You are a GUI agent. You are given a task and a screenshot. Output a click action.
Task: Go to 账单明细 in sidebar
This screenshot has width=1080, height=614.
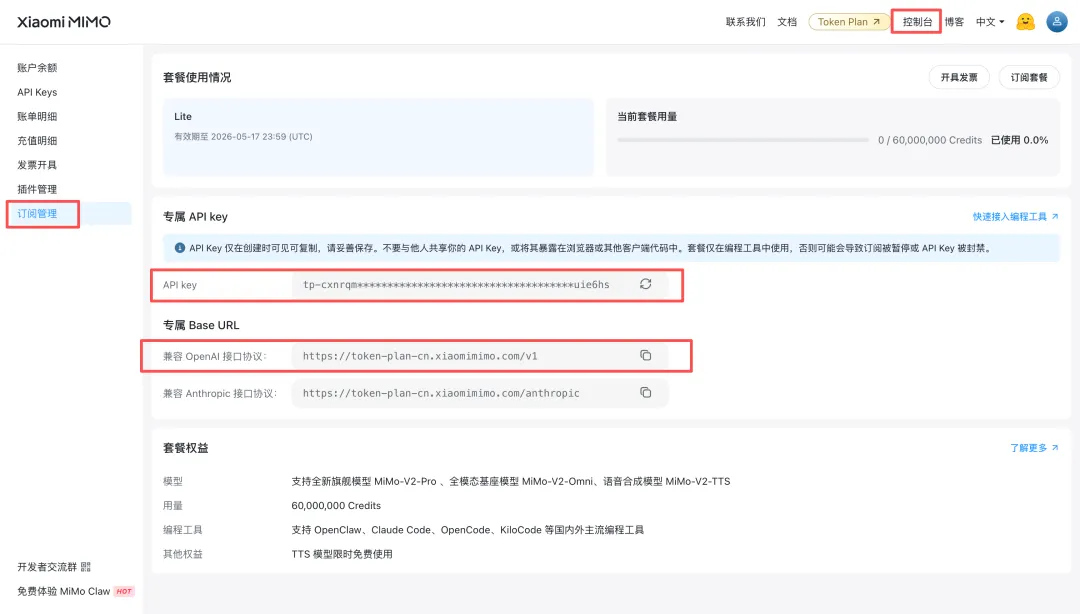coord(37,116)
